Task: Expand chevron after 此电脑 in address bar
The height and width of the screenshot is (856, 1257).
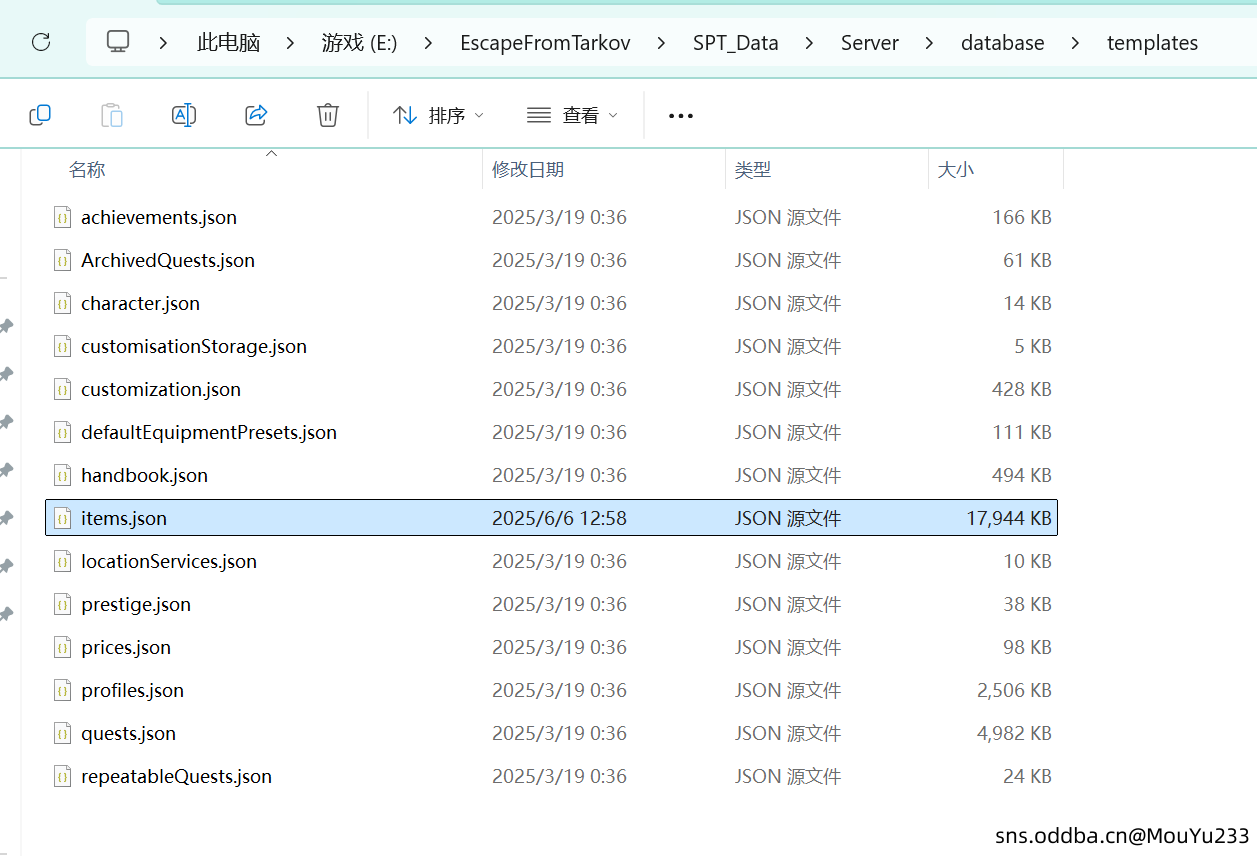Action: pos(290,43)
